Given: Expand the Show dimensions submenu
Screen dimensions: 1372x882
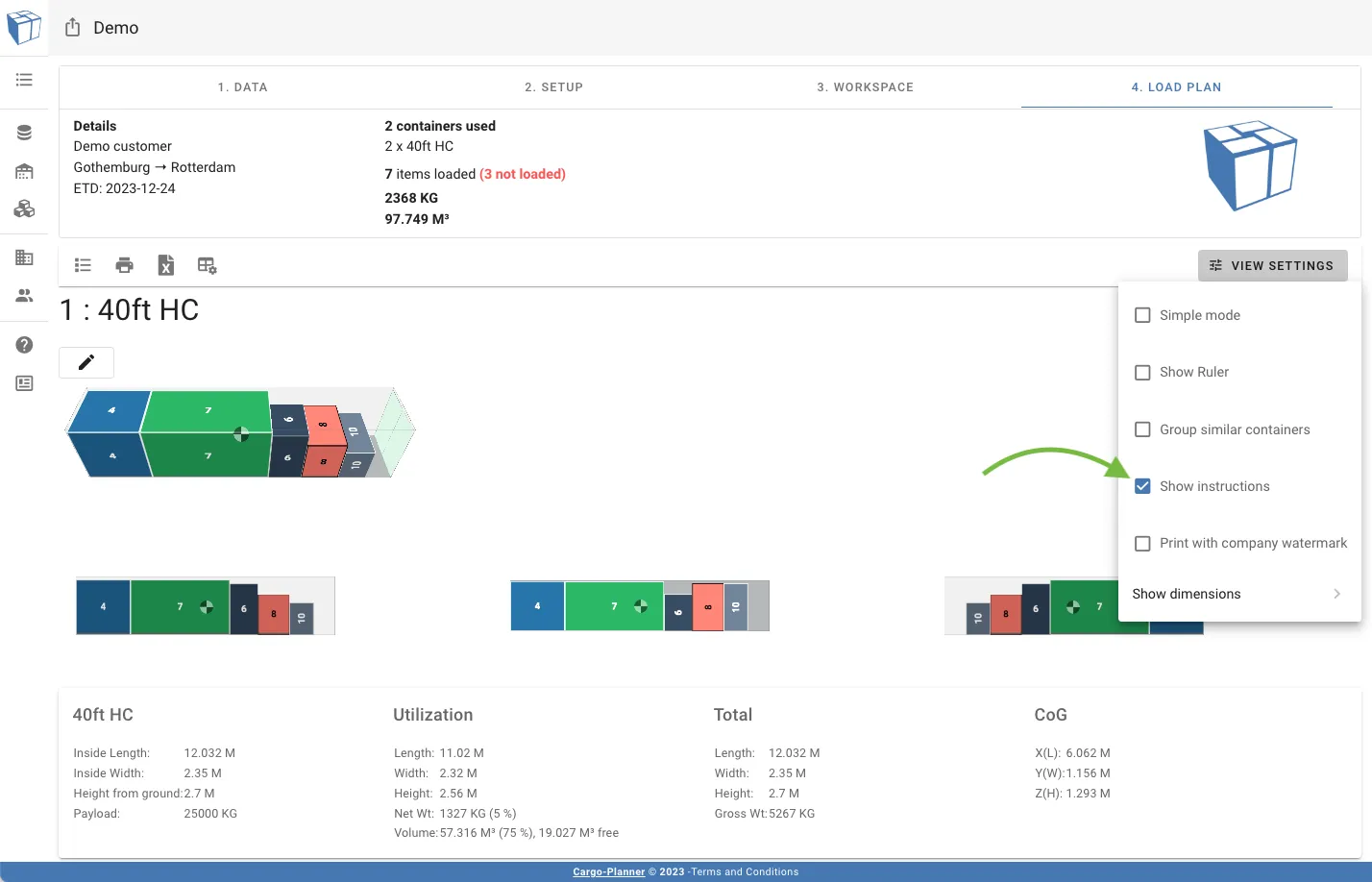Looking at the screenshot, I should point(1238,594).
